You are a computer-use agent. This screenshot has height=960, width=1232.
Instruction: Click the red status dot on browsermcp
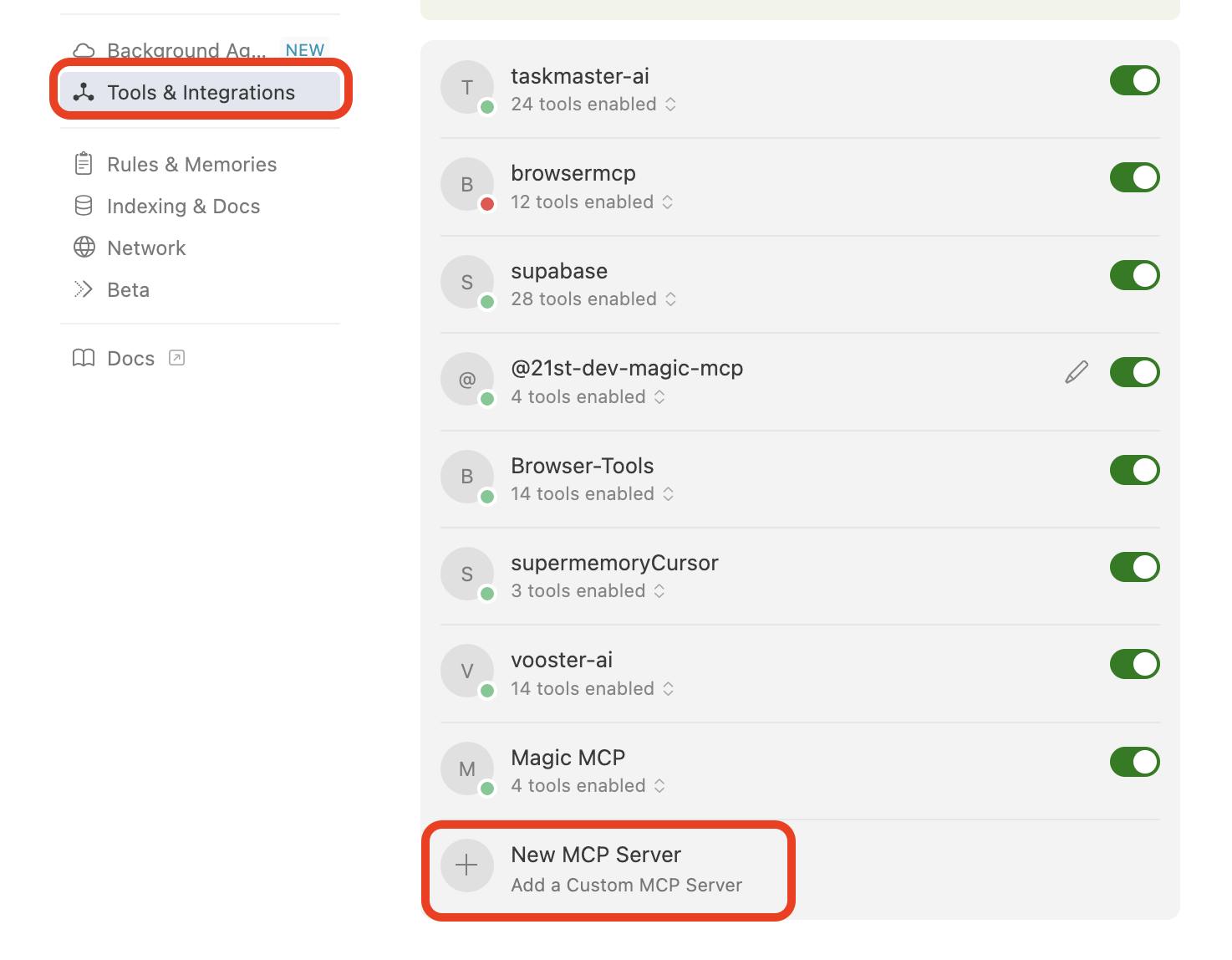click(x=487, y=204)
